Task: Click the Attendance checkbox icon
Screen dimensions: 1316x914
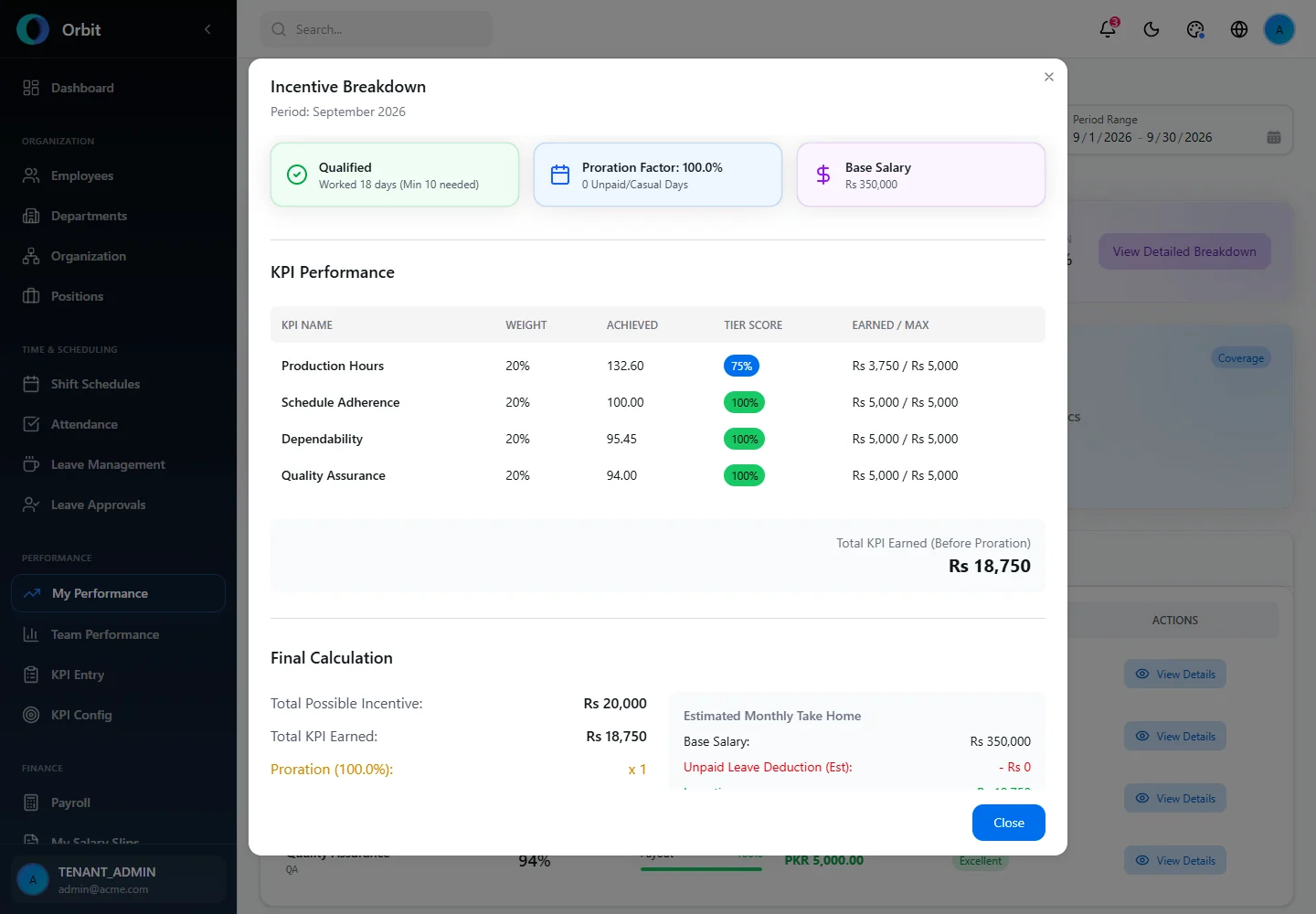Action: click(x=31, y=424)
